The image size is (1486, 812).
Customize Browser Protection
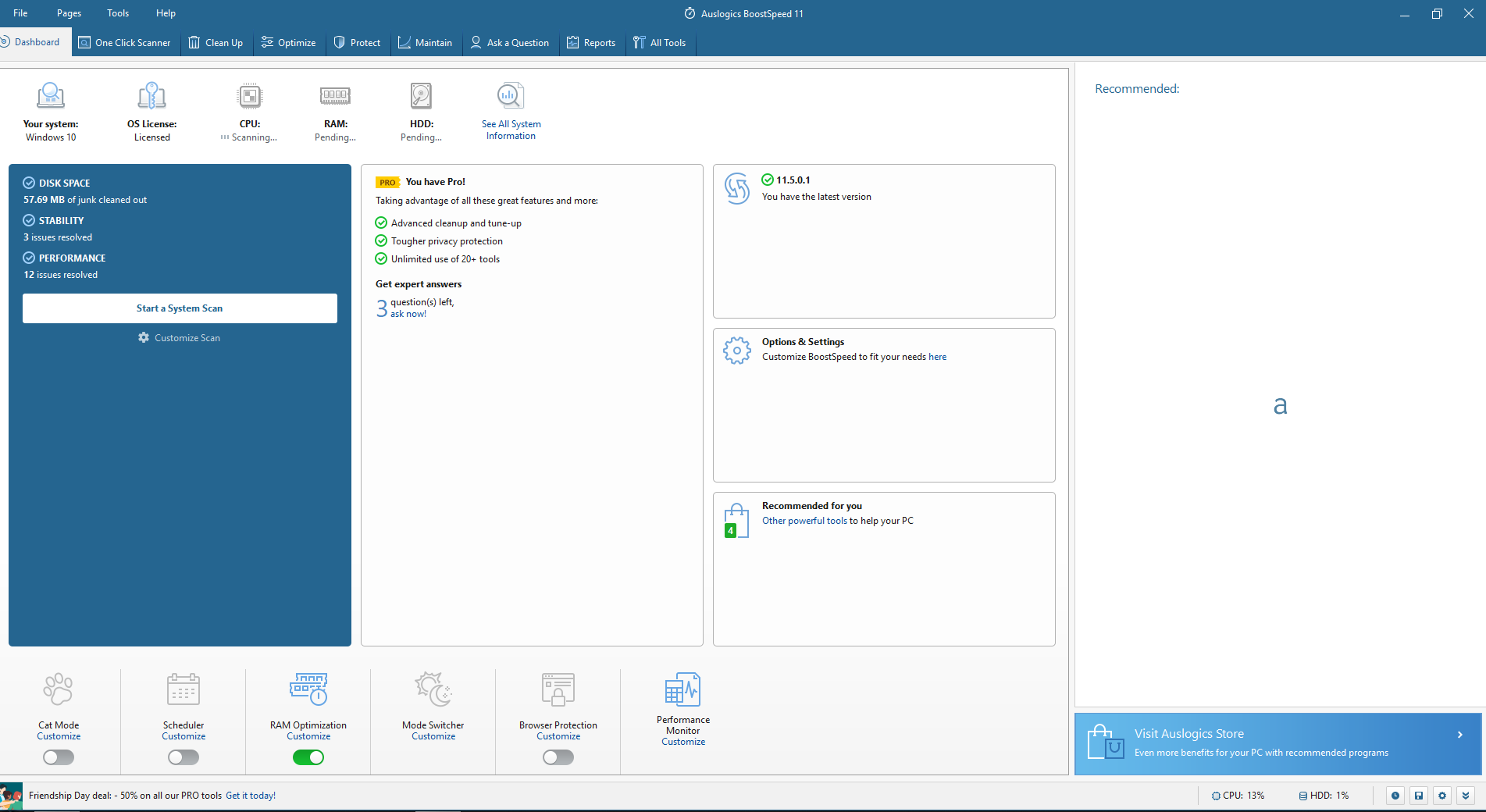click(x=558, y=736)
